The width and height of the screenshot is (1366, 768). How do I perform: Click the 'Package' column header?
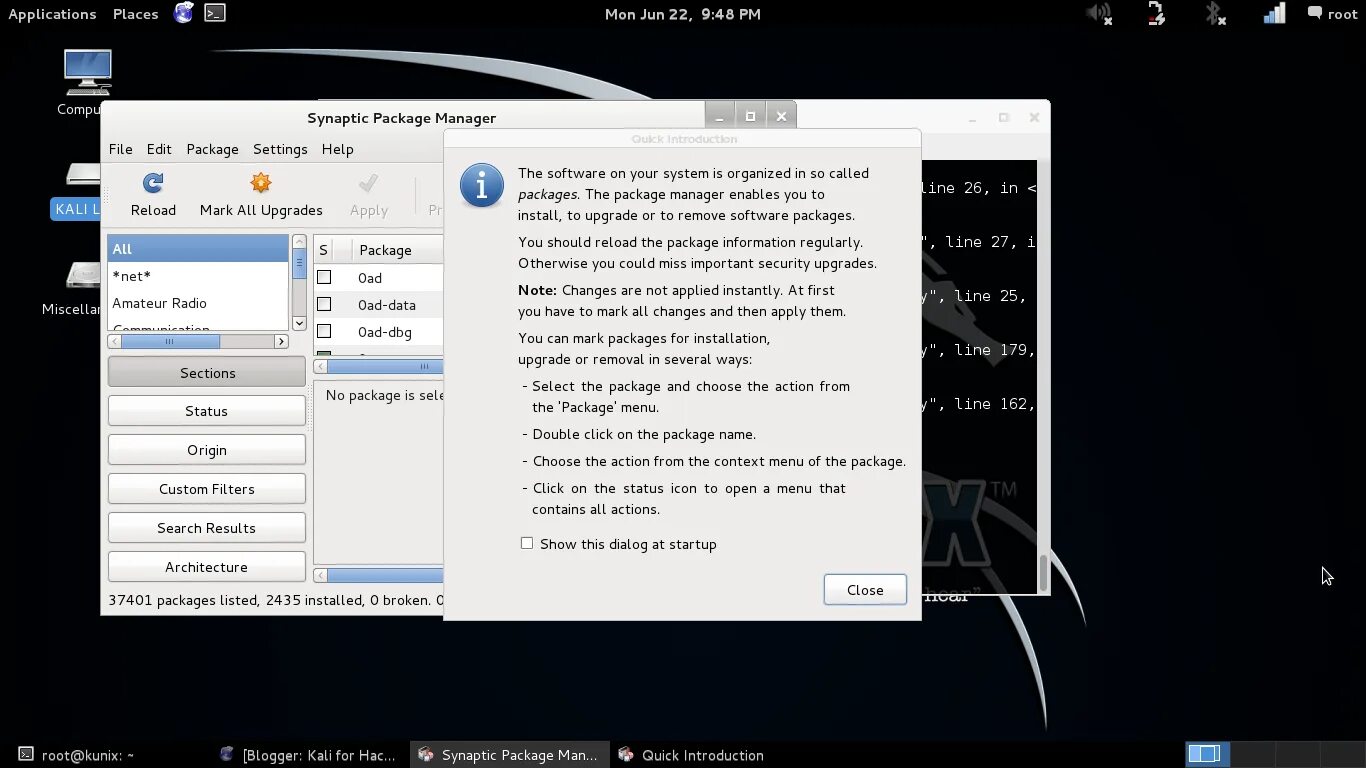(397, 250)
